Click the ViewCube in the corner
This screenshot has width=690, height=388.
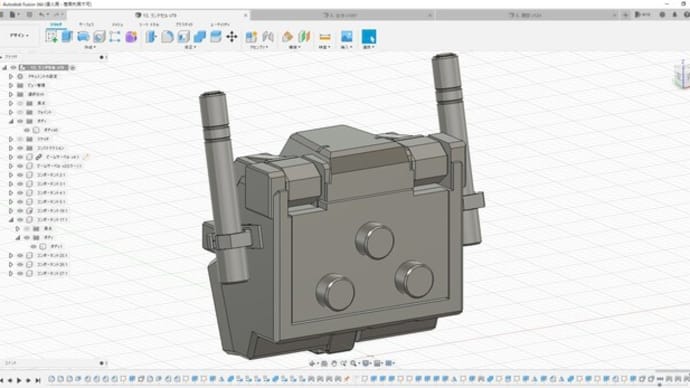[x=682, y=76]
